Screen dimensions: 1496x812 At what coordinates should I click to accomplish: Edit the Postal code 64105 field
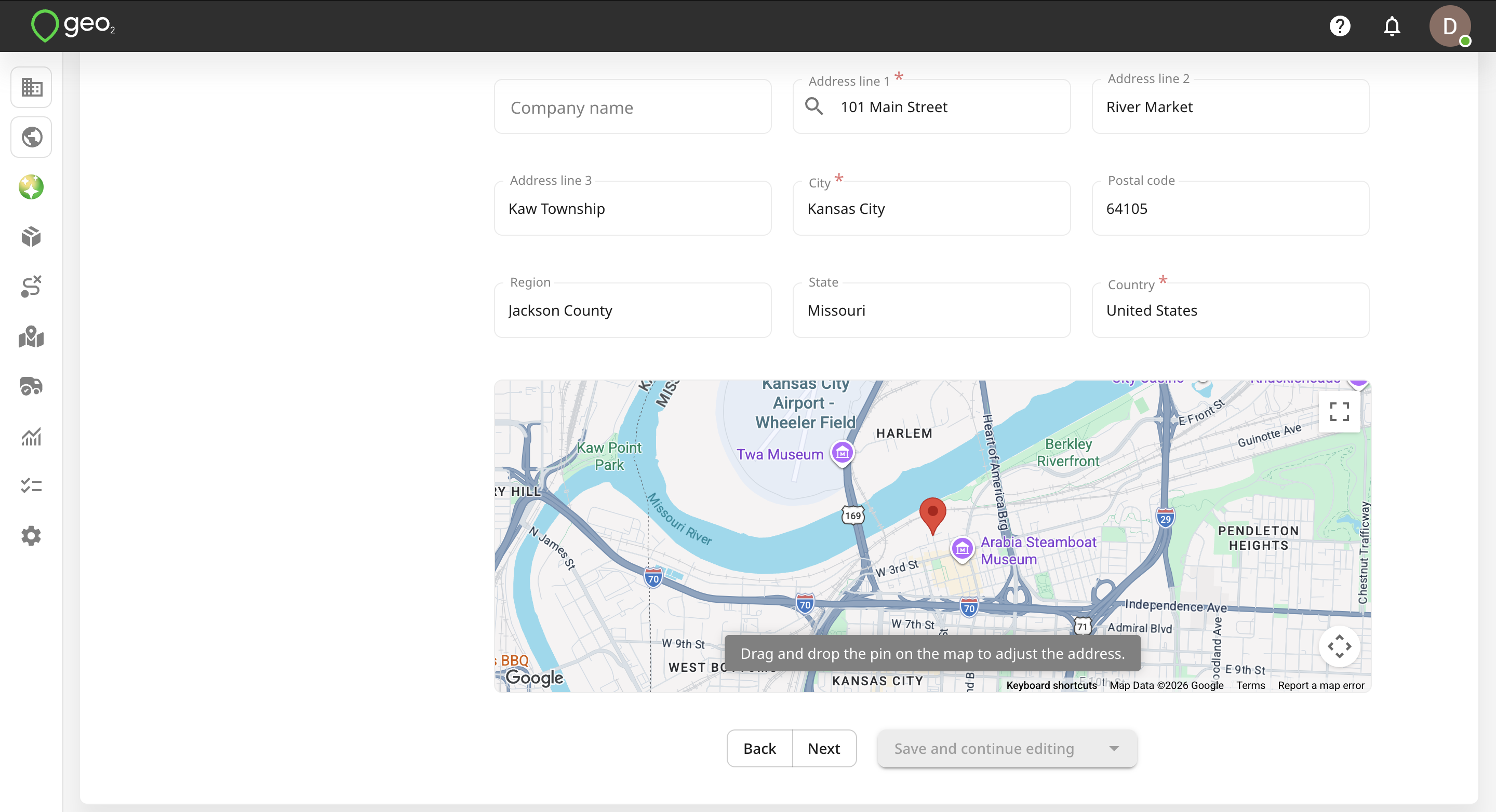point(1230,208)
